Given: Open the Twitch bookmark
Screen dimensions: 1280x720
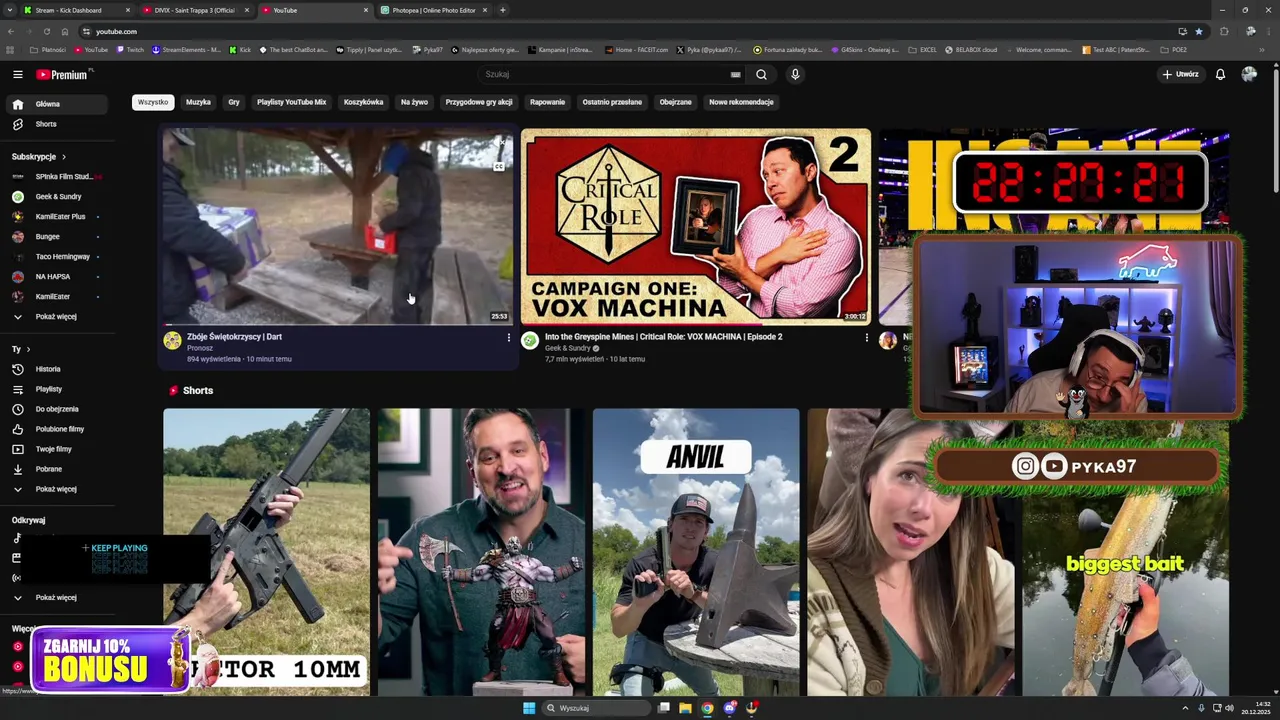Looking at the screenshot, I should (x=130, y=50).
